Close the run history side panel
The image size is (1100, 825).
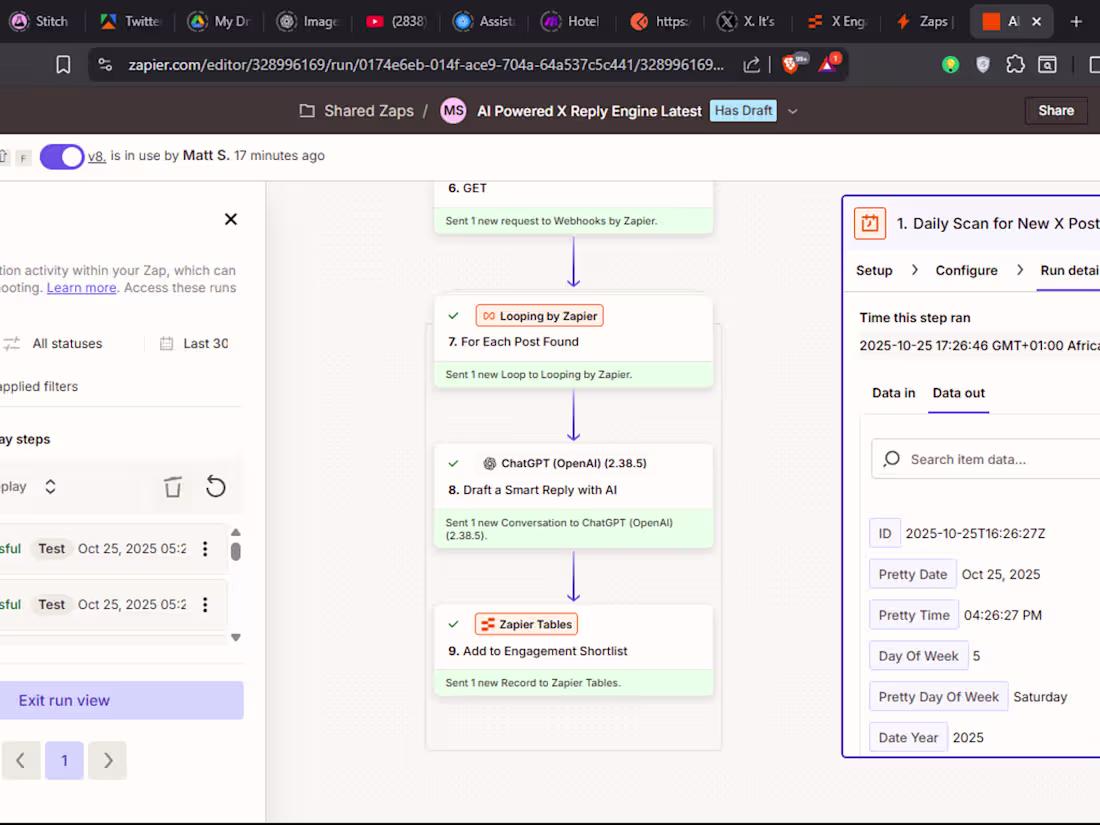231,220
